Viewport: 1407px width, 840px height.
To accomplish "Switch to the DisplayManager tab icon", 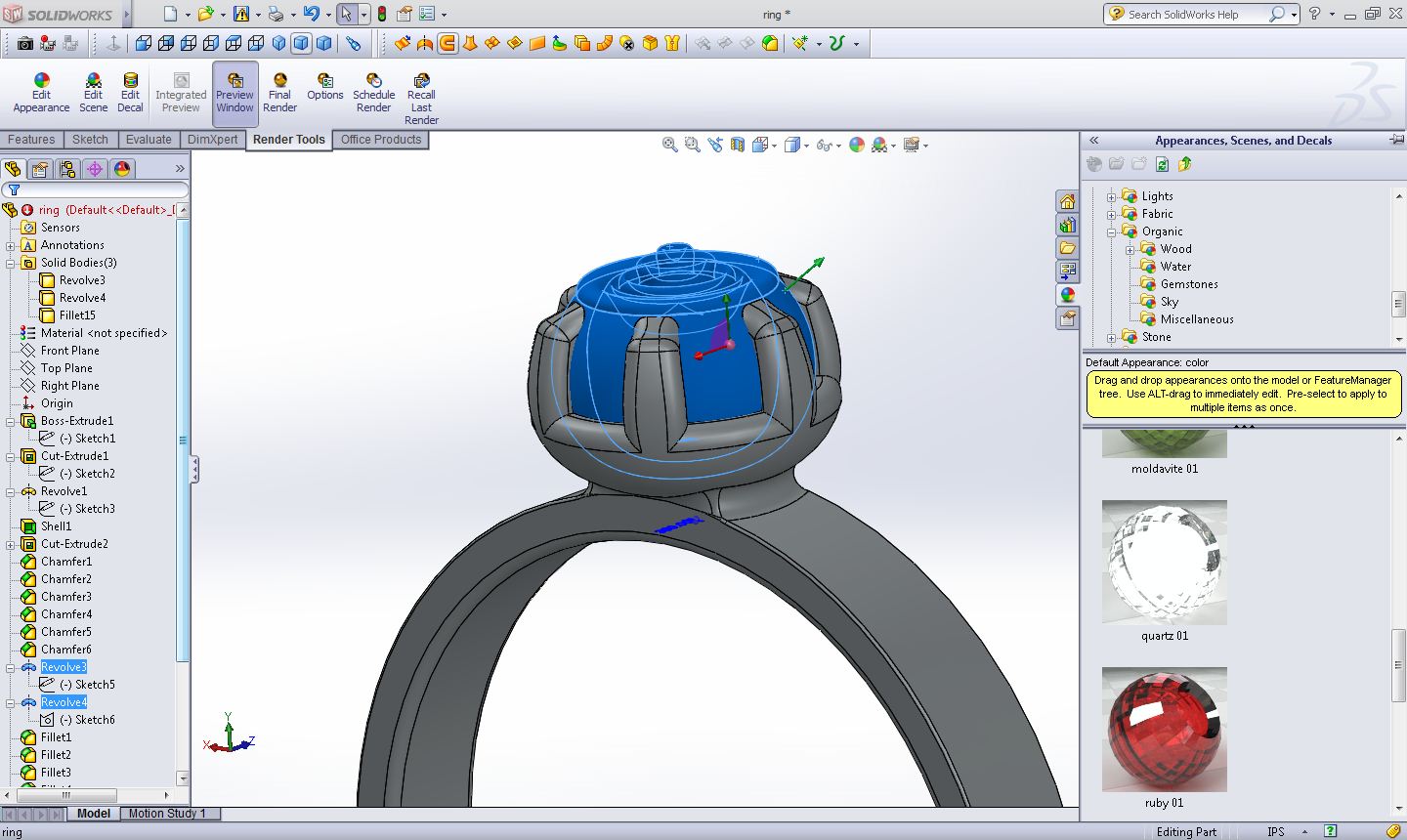I will (x=122, y=169).
